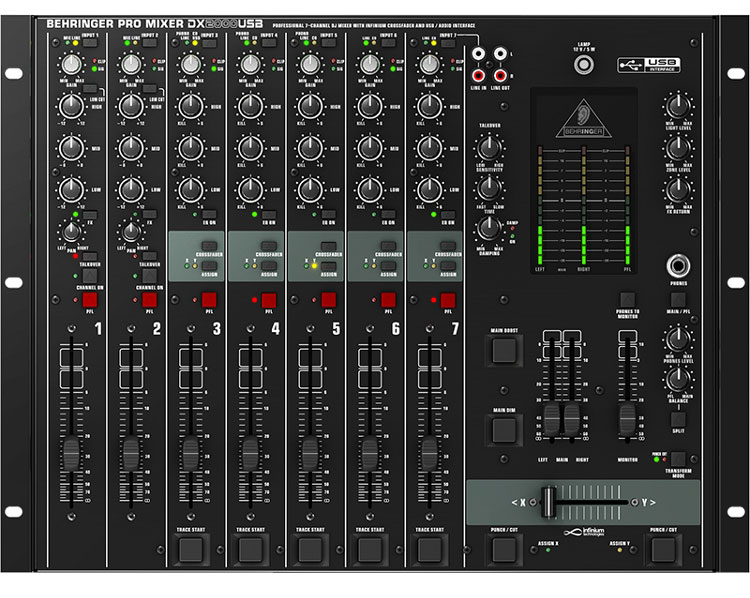This screenshot has height=598, width=750.
Task: Click TRACK START button under channel 5
Action: [310, 550]
